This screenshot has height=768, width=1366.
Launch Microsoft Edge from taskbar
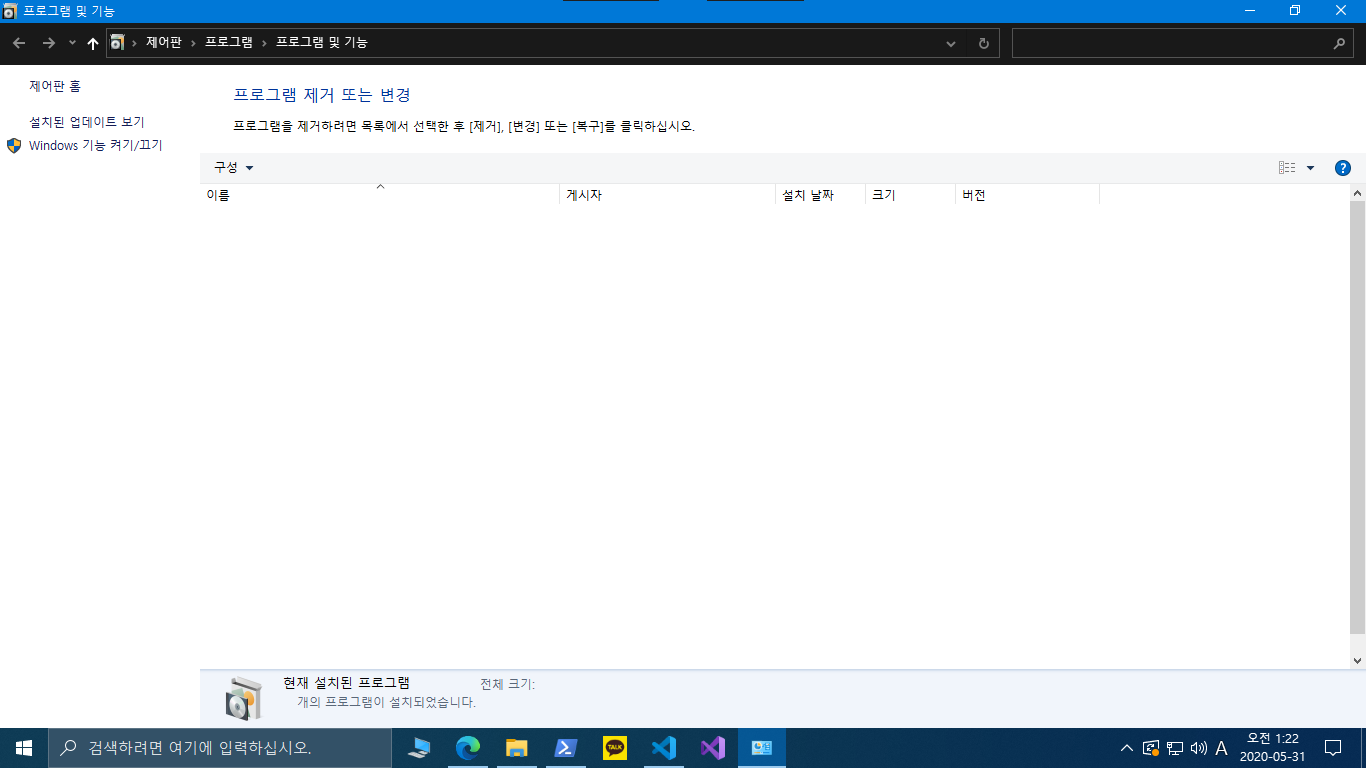click(x=467, y=748)
